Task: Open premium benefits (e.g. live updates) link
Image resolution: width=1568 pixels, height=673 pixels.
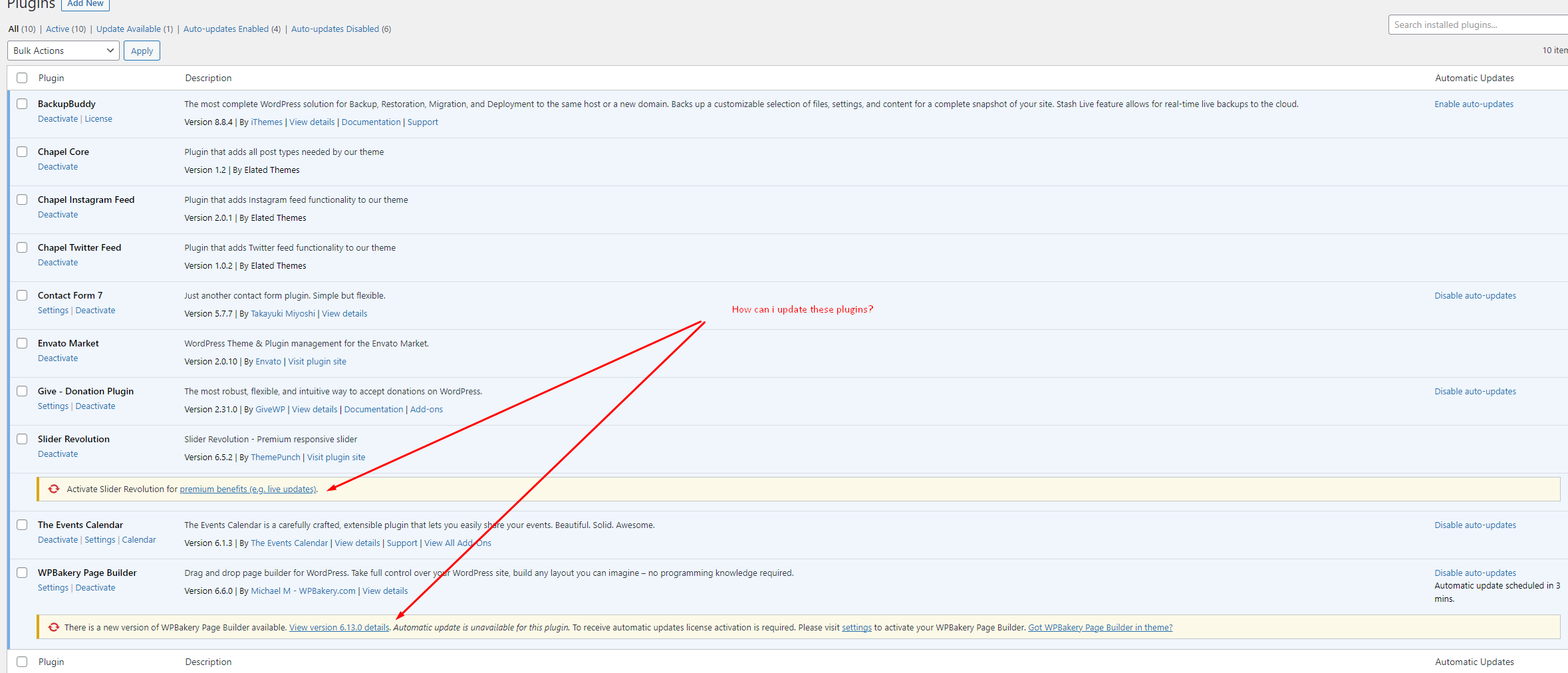Action: pos(248,489)
